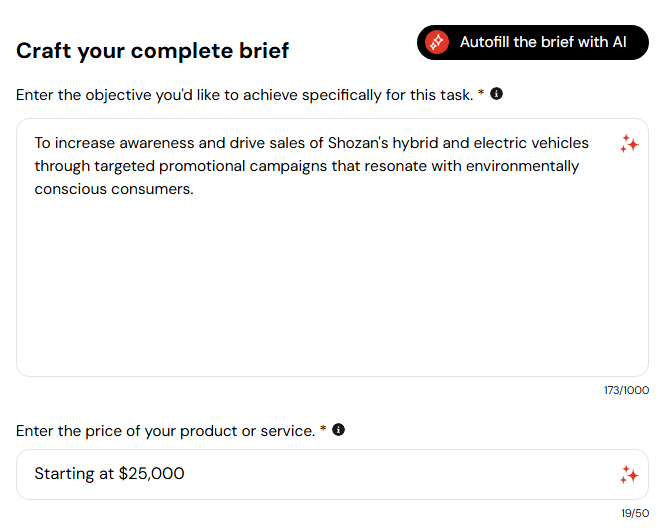Click Autofill the brief with AI button
662x528 pixels.
point(532,42)
